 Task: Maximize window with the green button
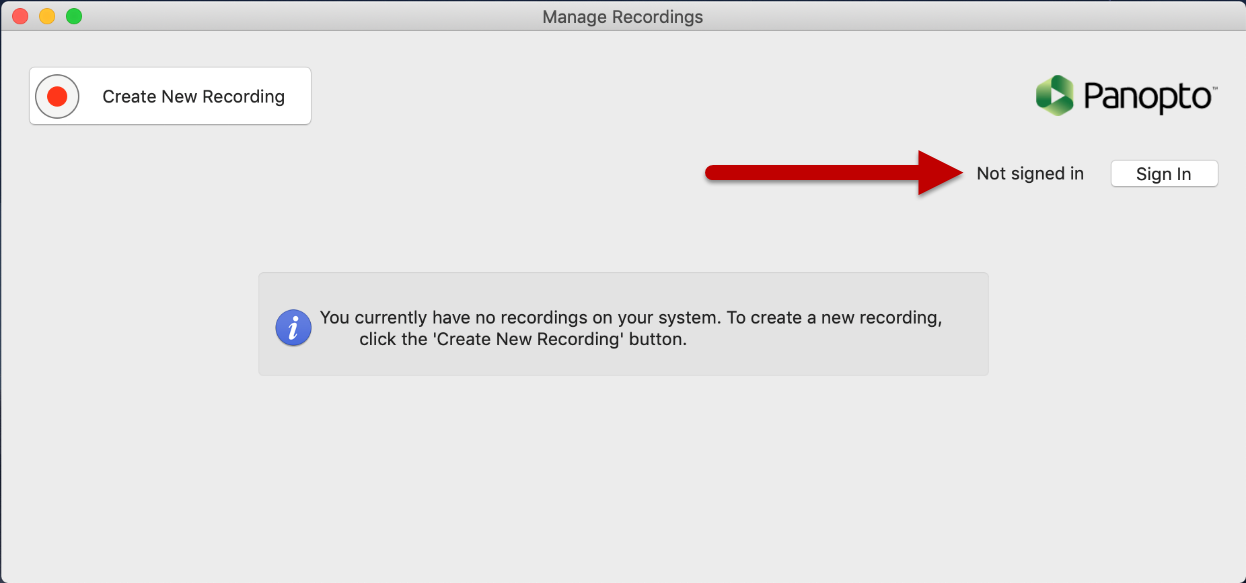[x=74, y=16]
